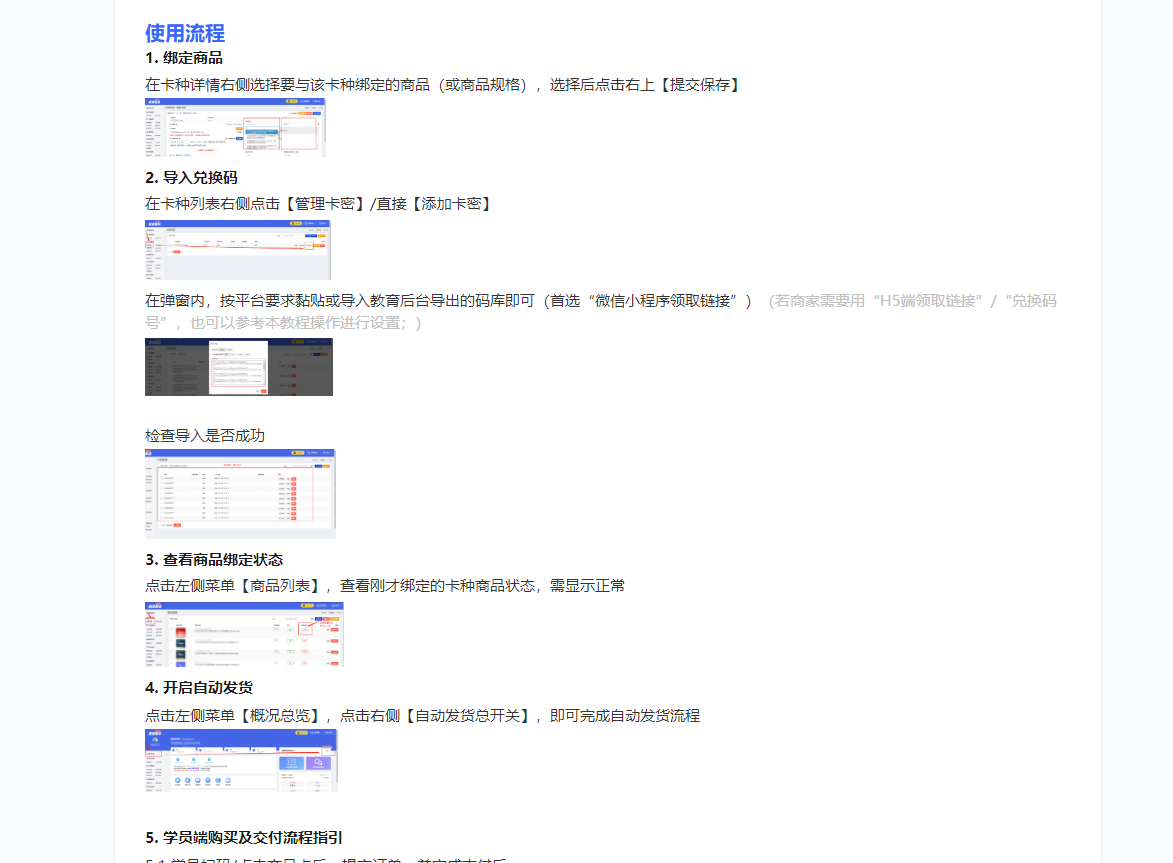Select the heading 3. 查看商品绑定状态

coord(214,560)
